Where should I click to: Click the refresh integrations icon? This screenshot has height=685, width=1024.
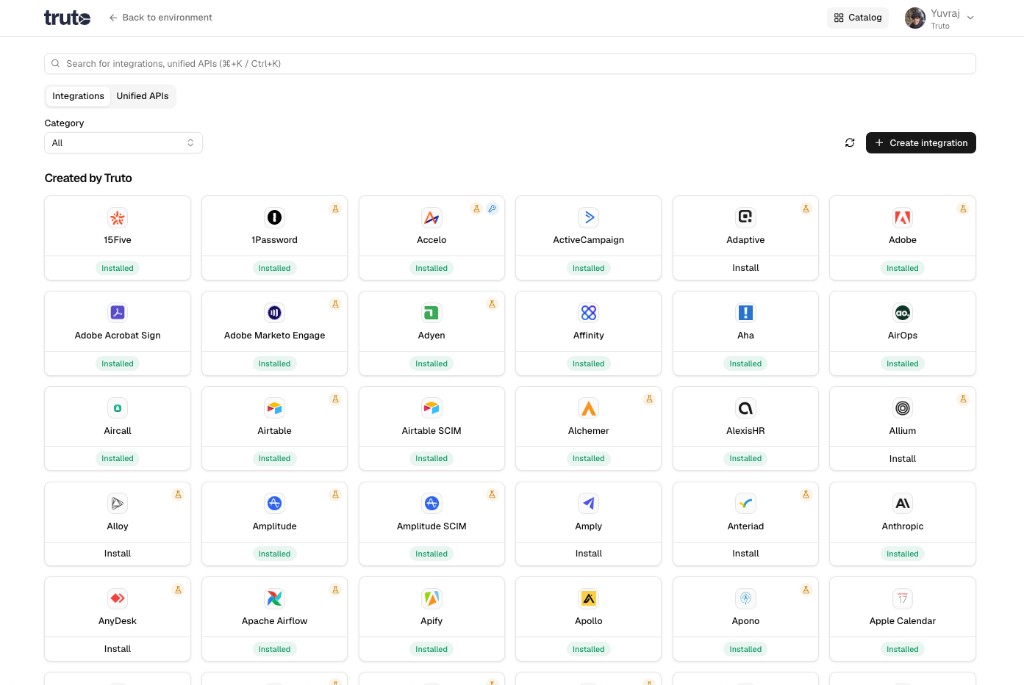(x=850, y=142)
